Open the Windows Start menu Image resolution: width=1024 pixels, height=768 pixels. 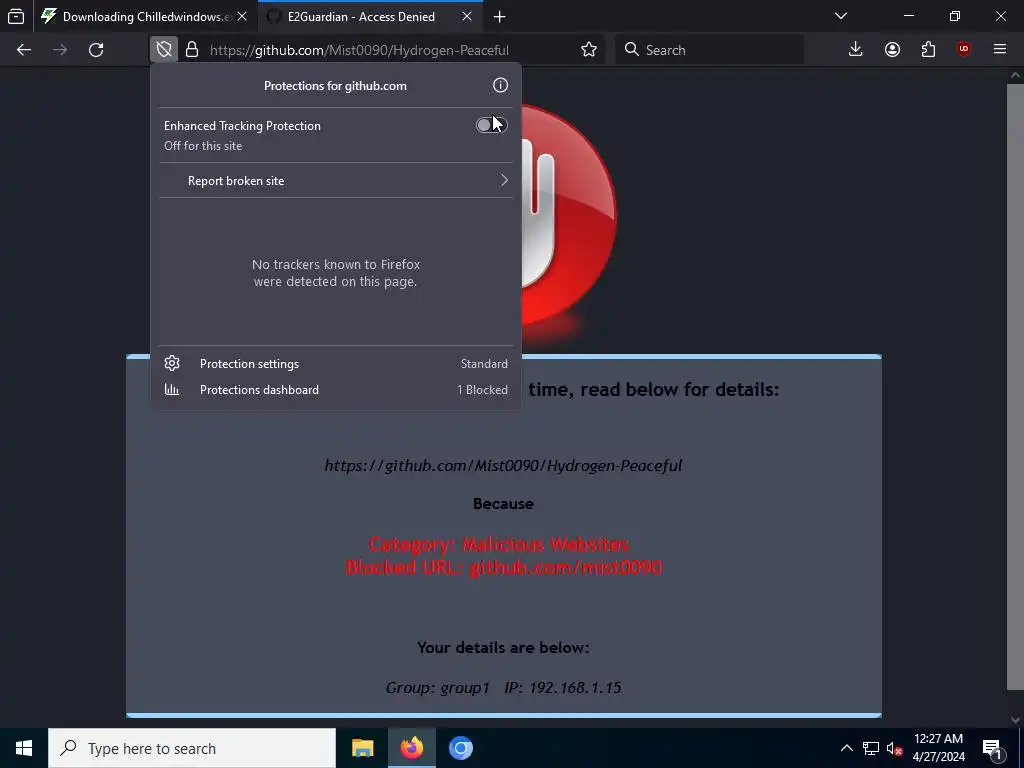point(24,748)
